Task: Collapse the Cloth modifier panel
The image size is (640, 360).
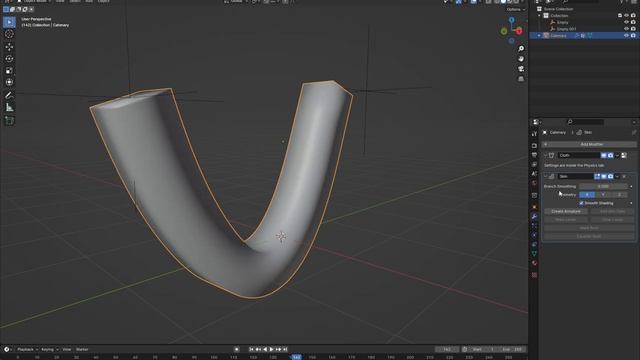Action: click(x=546, y=156)
